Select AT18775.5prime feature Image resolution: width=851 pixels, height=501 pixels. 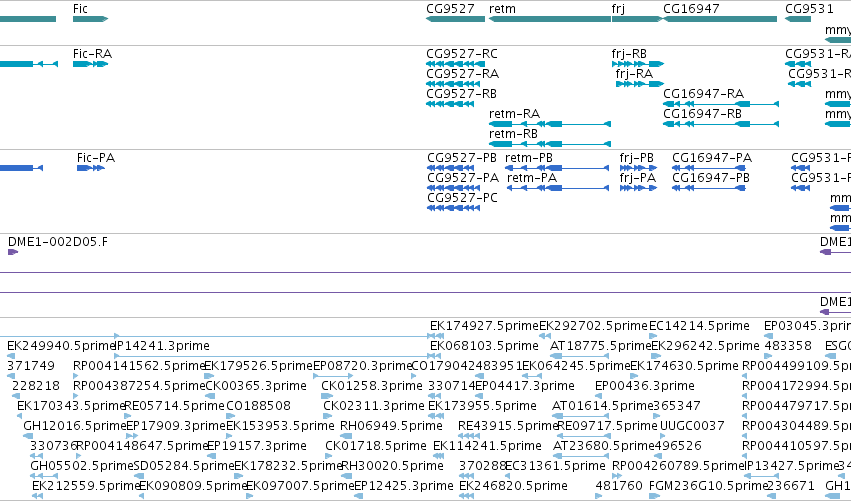pyautogui.click(x=600, y=346)
